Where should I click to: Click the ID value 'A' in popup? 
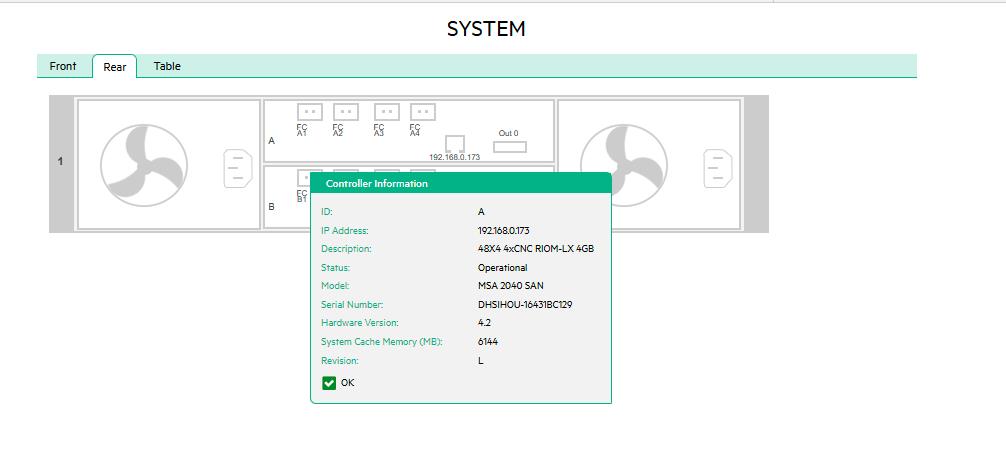pos(481,212)
